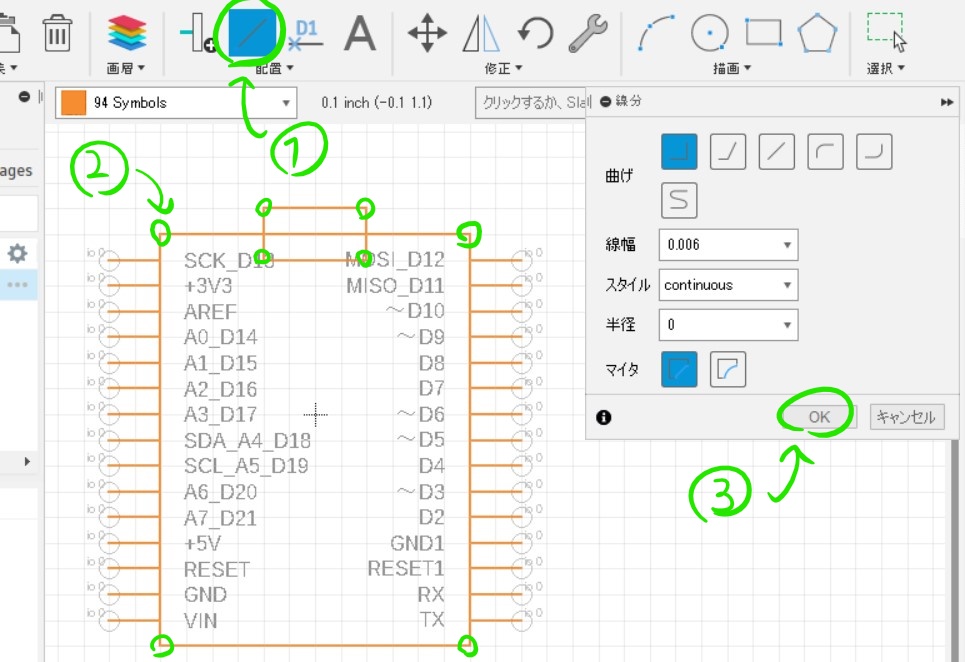Select the text tool A
The image size is (965, 662).
coord(360,33)
